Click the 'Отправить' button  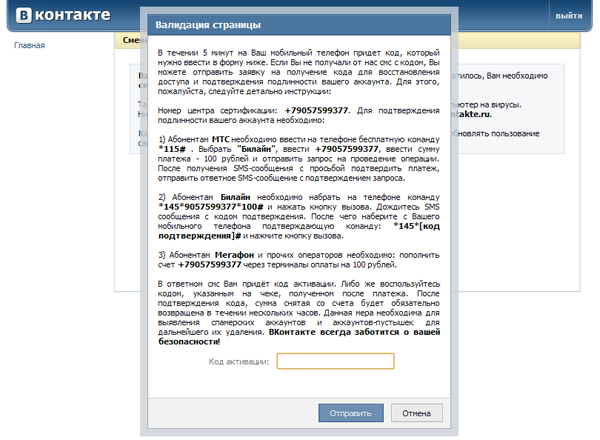click(x=351, y=413)
